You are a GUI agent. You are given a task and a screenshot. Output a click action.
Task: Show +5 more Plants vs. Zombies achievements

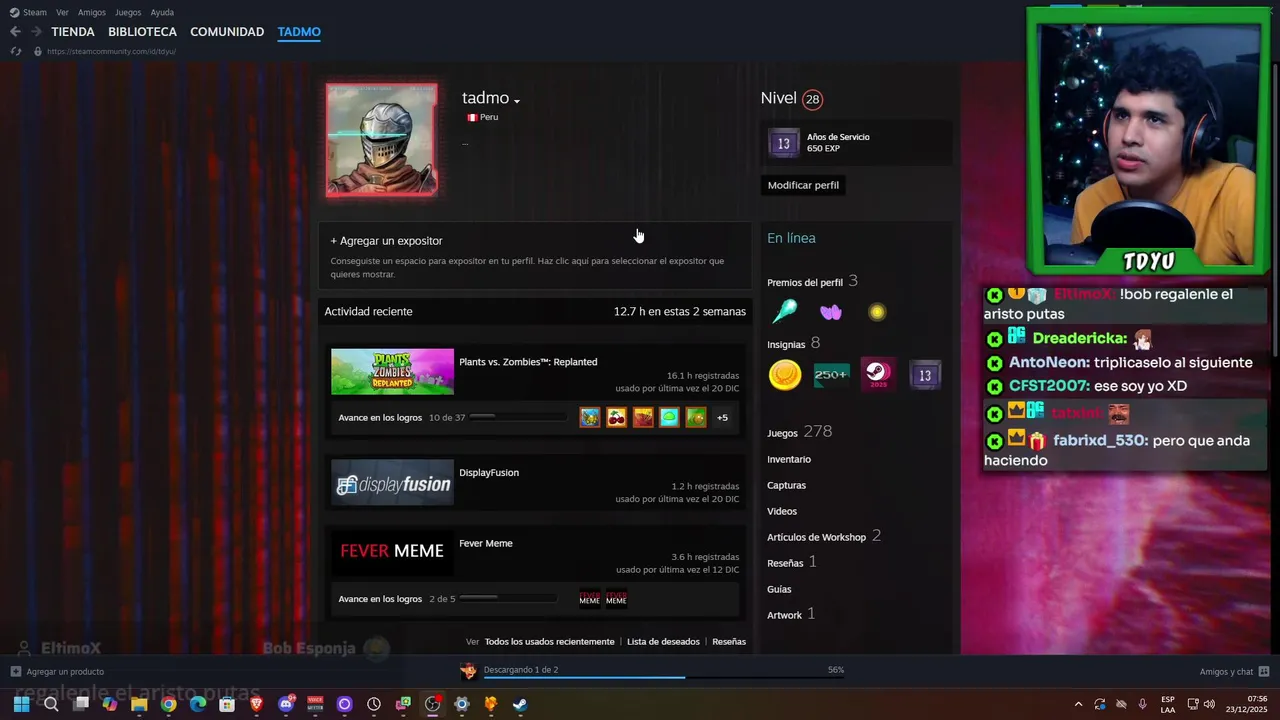coord(722,417)
